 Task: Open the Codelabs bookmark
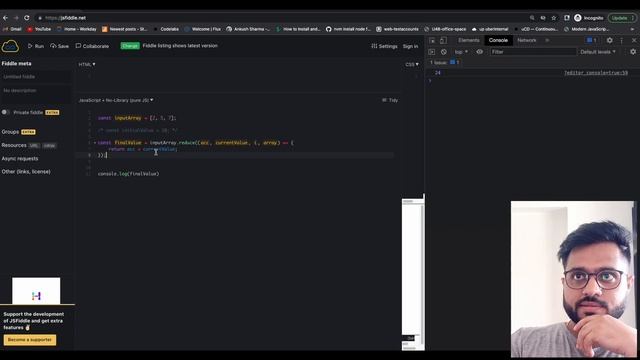pos(166,29)
